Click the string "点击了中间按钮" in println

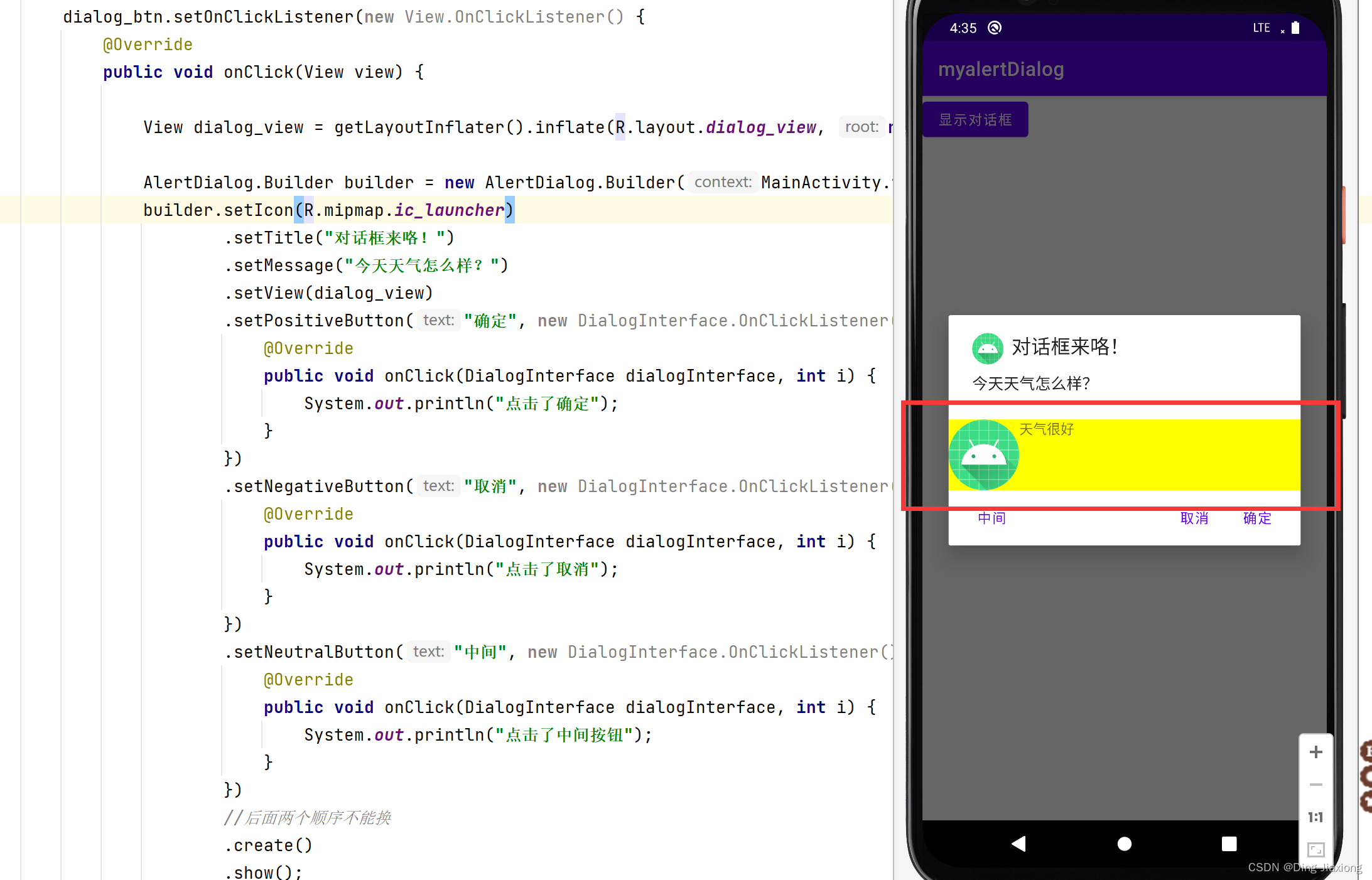(564, 735)
